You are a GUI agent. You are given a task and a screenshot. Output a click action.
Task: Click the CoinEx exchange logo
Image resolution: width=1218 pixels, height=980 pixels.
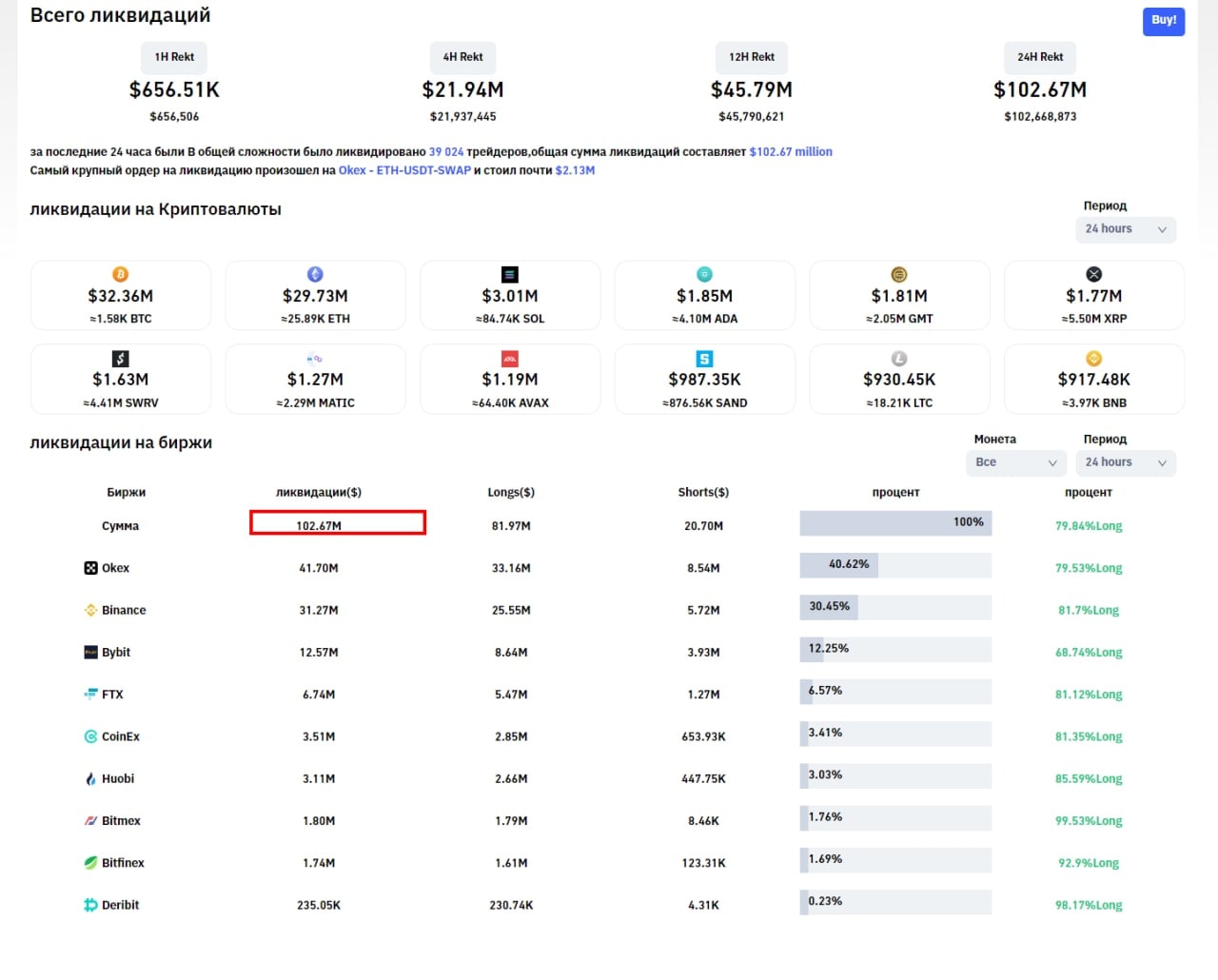pos(91,736)
